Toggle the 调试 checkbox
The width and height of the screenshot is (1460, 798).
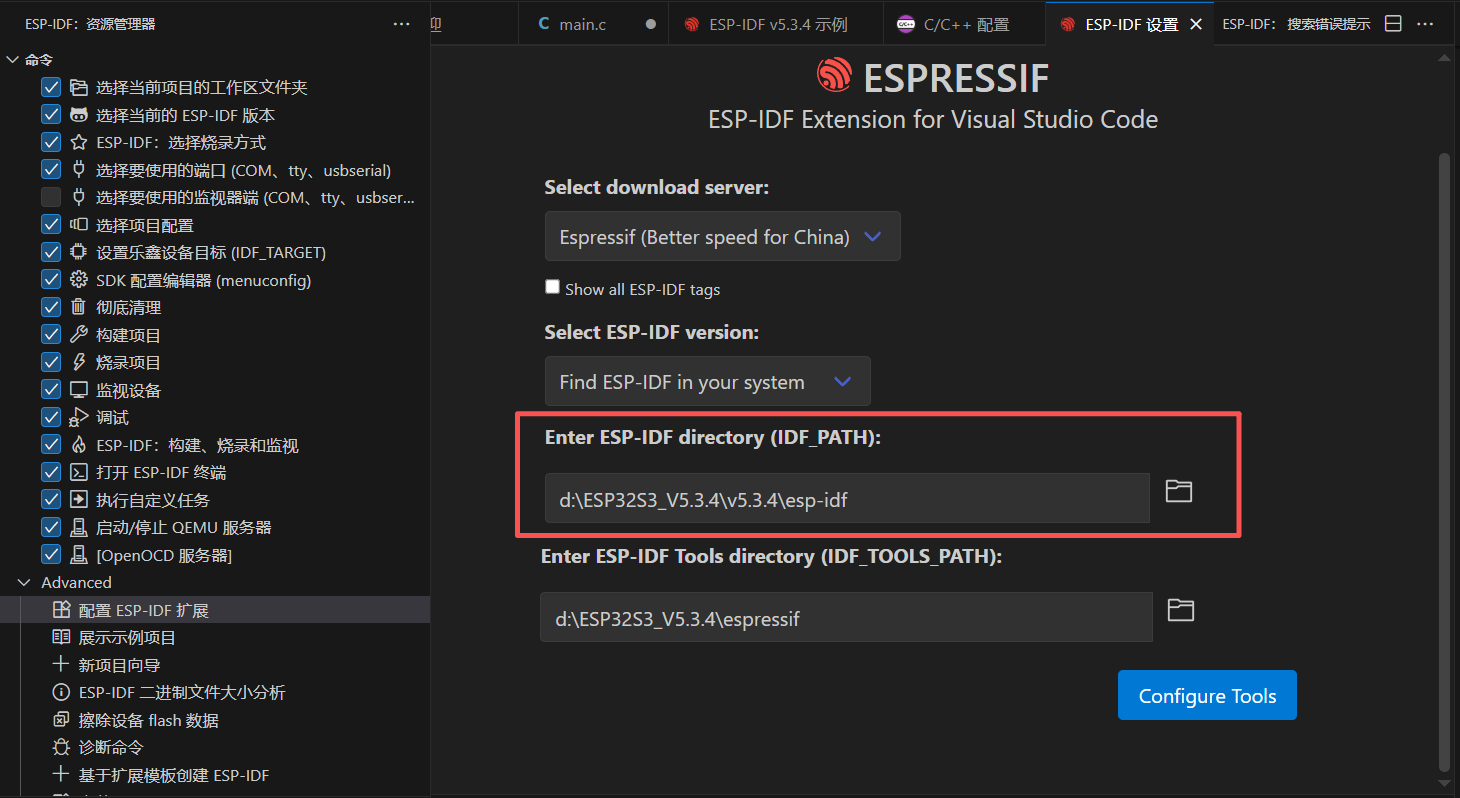pyautogui.click(x=51, y=418)
